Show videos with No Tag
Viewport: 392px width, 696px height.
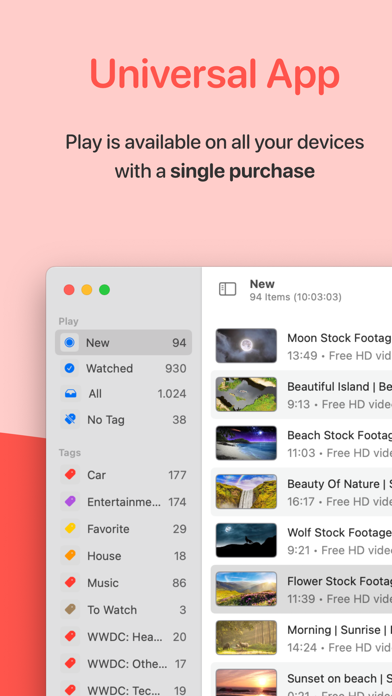[123, 419]
